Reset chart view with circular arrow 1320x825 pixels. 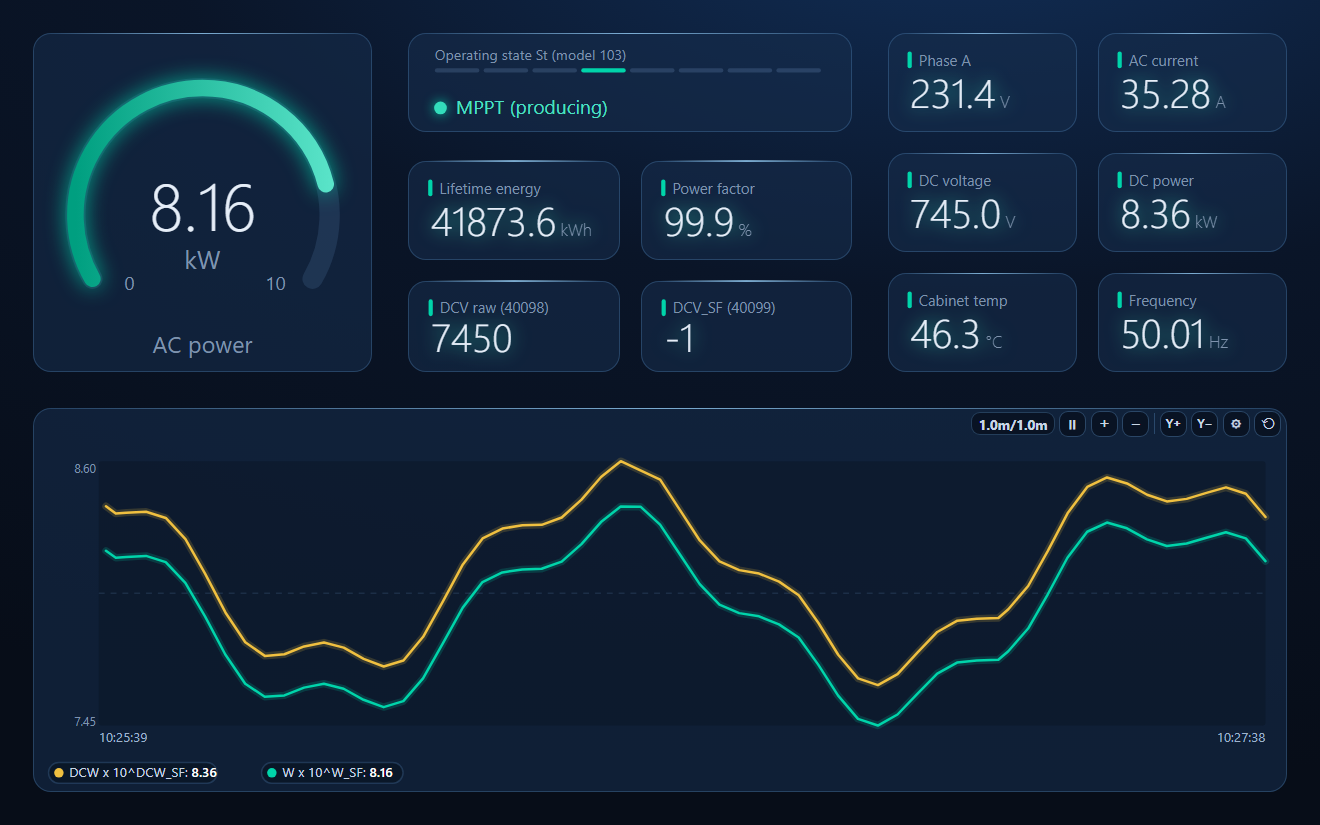1268,424
